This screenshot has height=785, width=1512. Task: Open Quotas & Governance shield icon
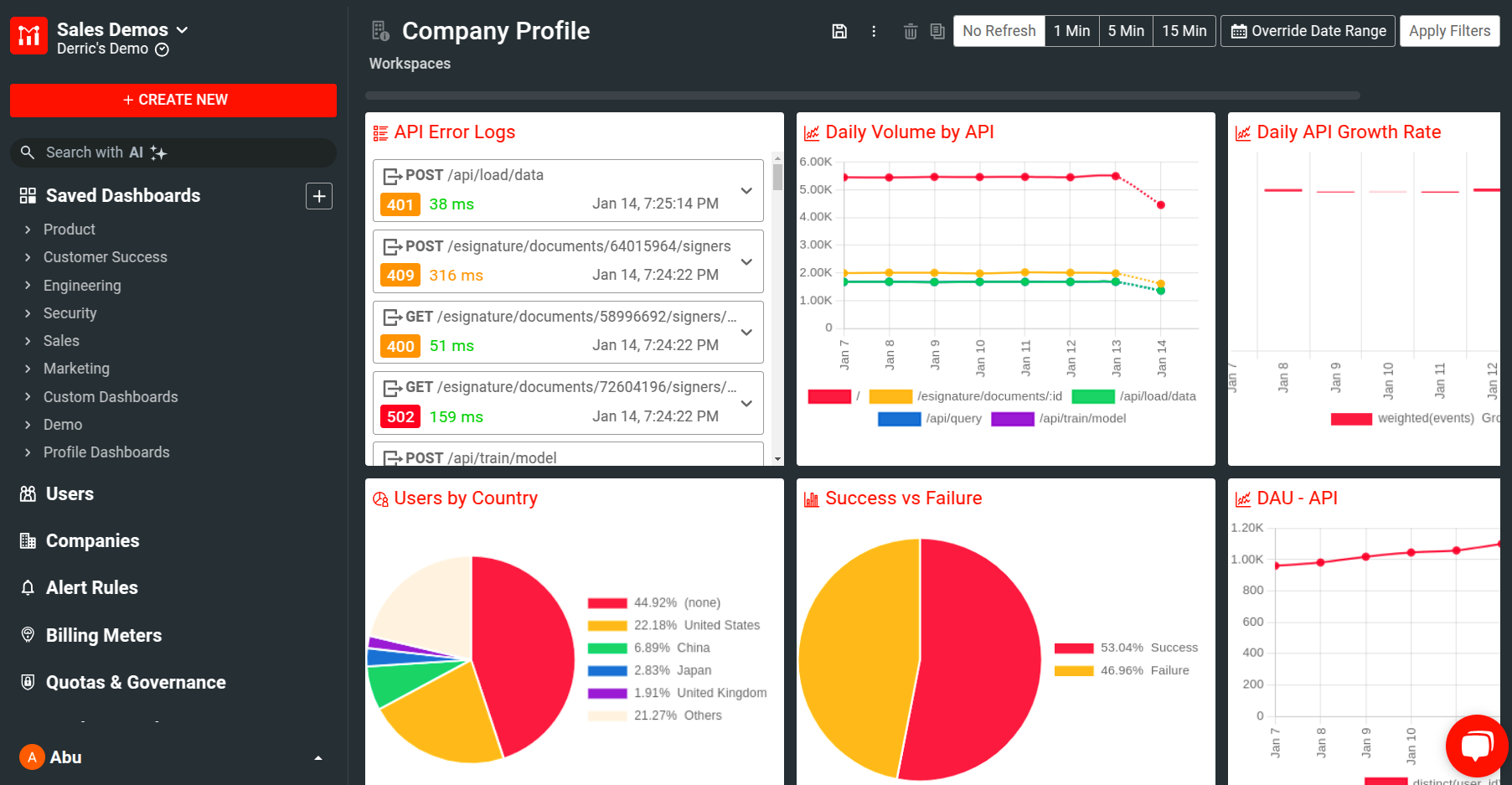pyautogui.click(x=28, y=682)
